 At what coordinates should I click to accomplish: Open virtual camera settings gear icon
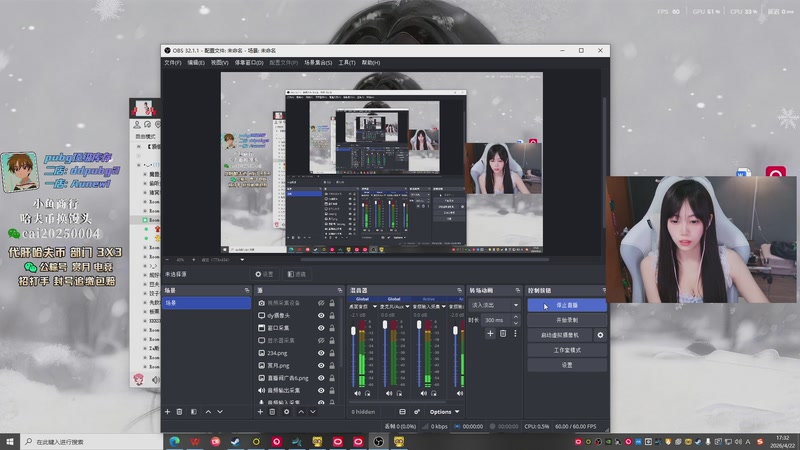(601, 335)
